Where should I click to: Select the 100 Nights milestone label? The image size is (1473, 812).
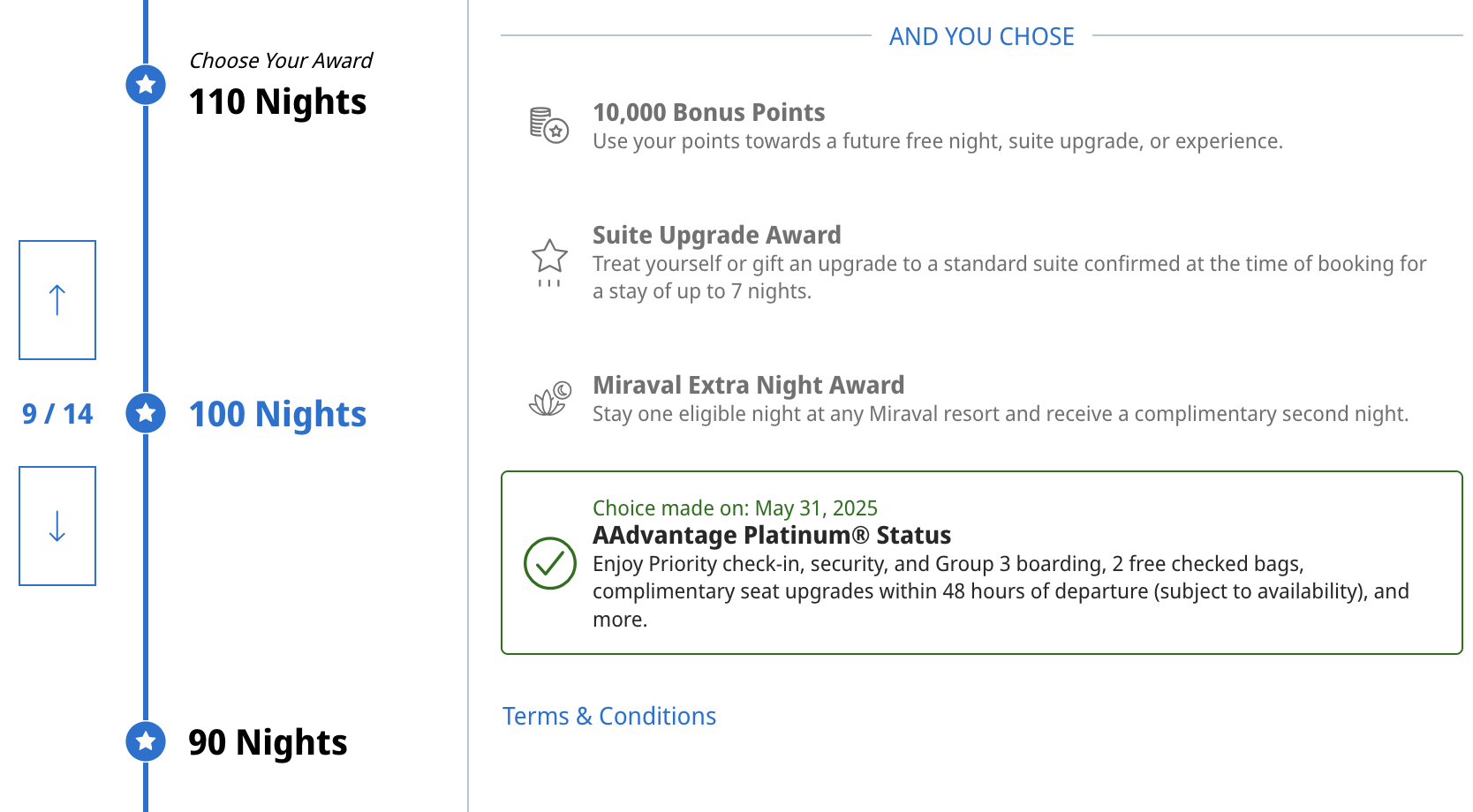(277, 414)
